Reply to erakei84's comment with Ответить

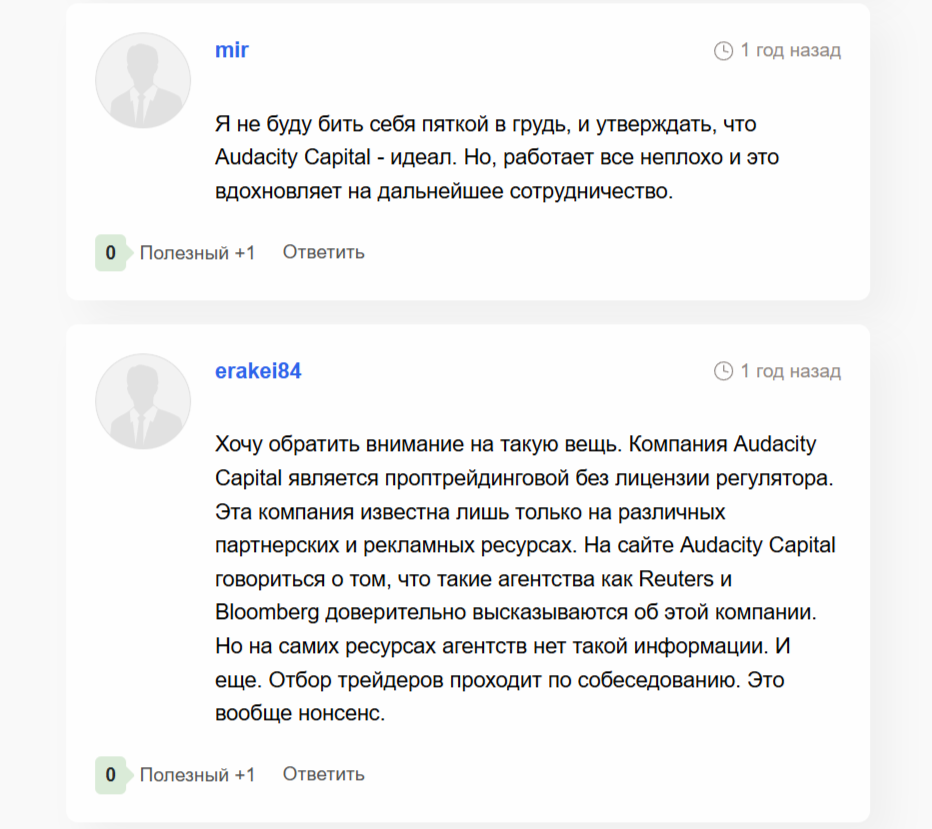323,774
